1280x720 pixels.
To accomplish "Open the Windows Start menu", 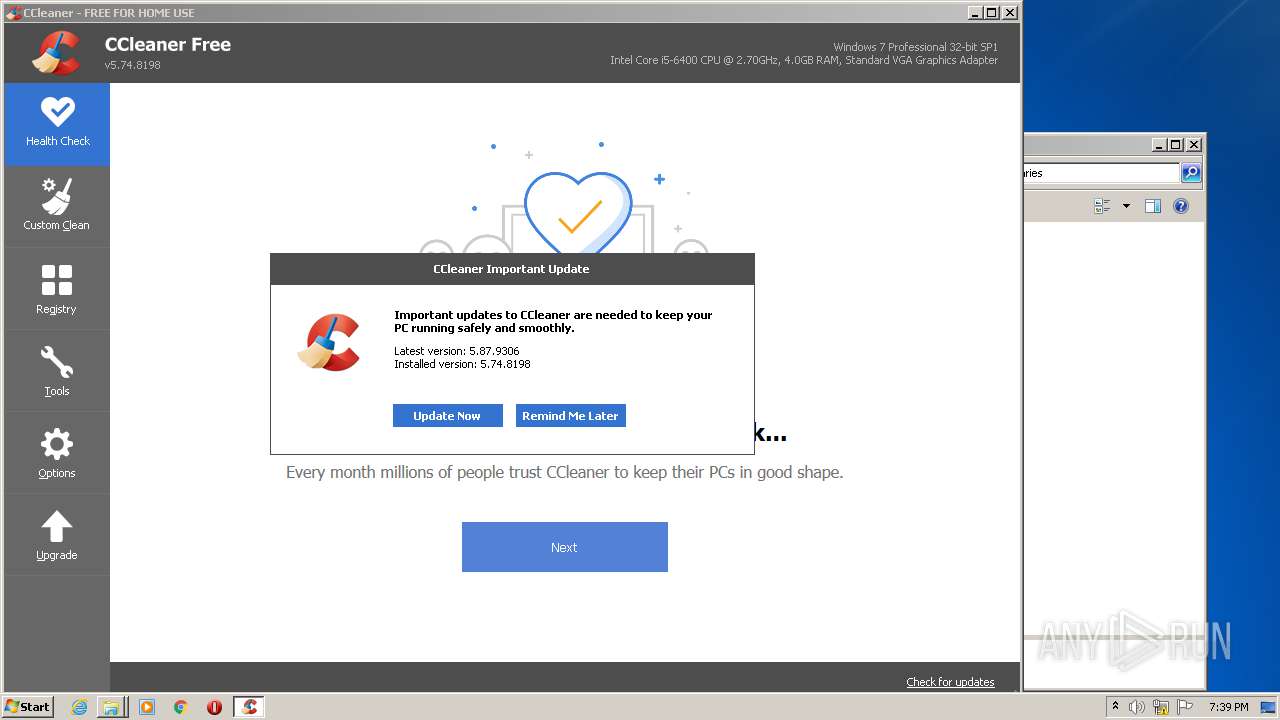I will pyautogui.click(x=28, y=706).
